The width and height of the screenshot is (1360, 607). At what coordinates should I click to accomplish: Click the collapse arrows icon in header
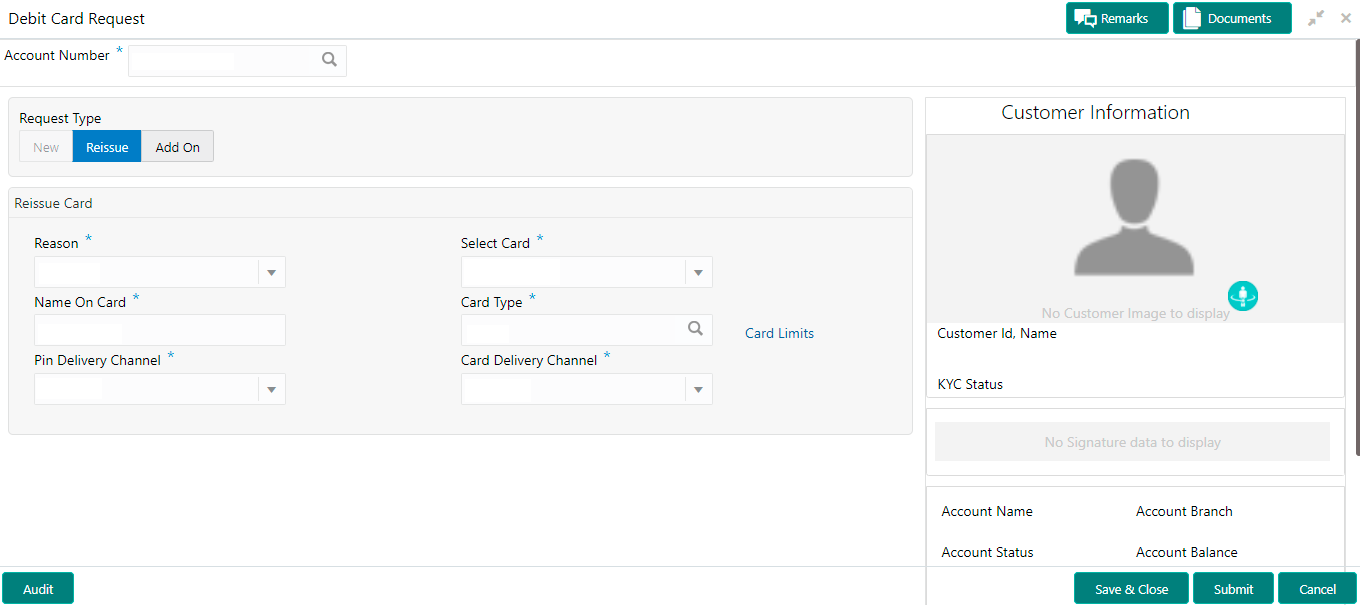1316,18
